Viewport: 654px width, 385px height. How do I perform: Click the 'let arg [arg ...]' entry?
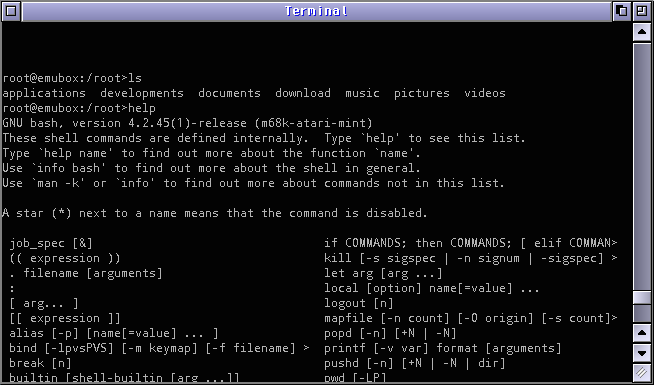pyautogui.click(x=383, y=274)
